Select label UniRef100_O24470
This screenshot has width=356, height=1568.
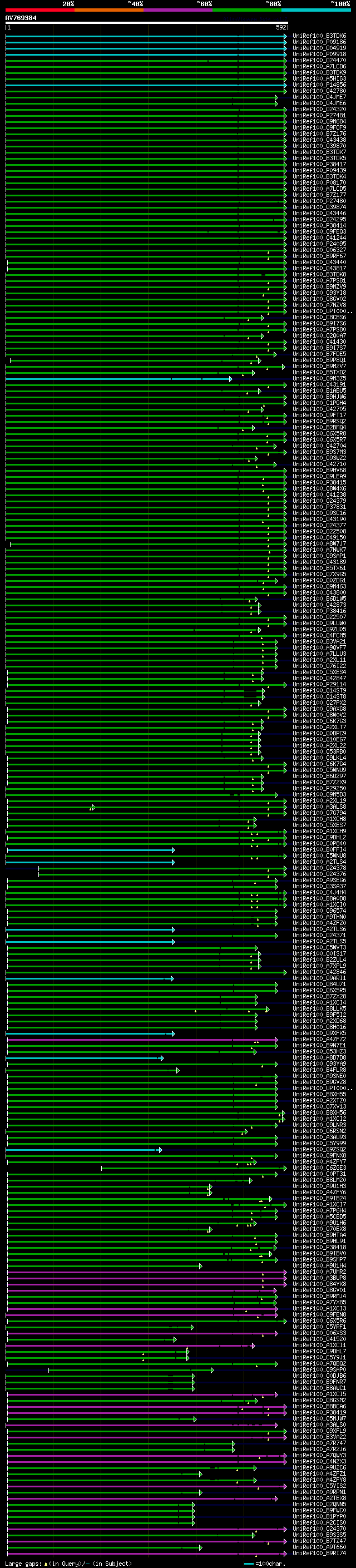(319, 60)
